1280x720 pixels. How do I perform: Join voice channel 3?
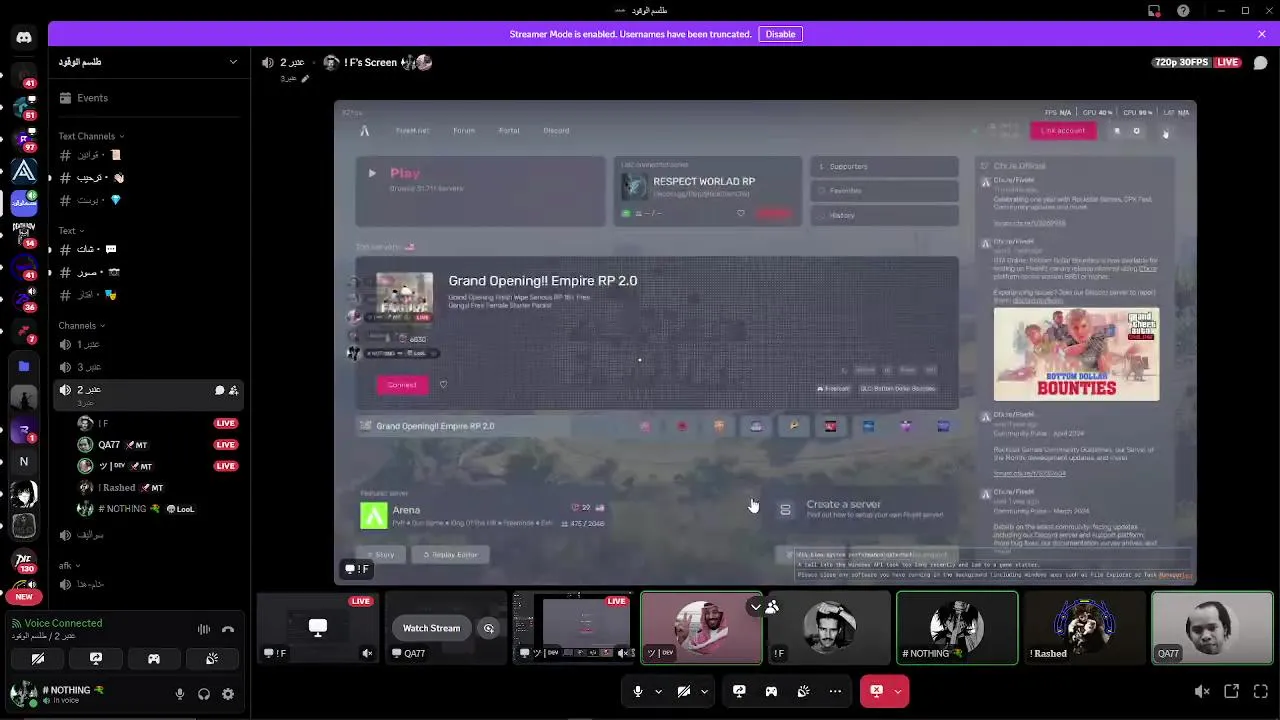(x=148, y=367)
